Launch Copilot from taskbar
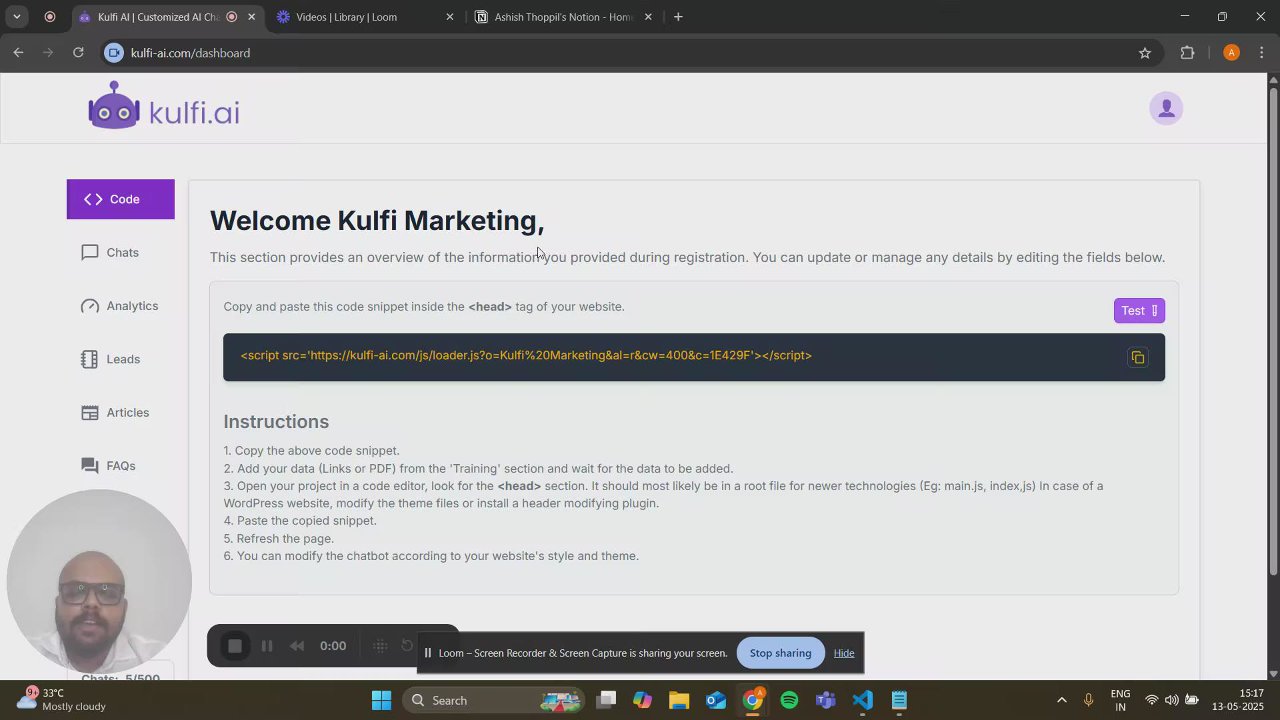The image size is (1280, 720). [642, 700]
